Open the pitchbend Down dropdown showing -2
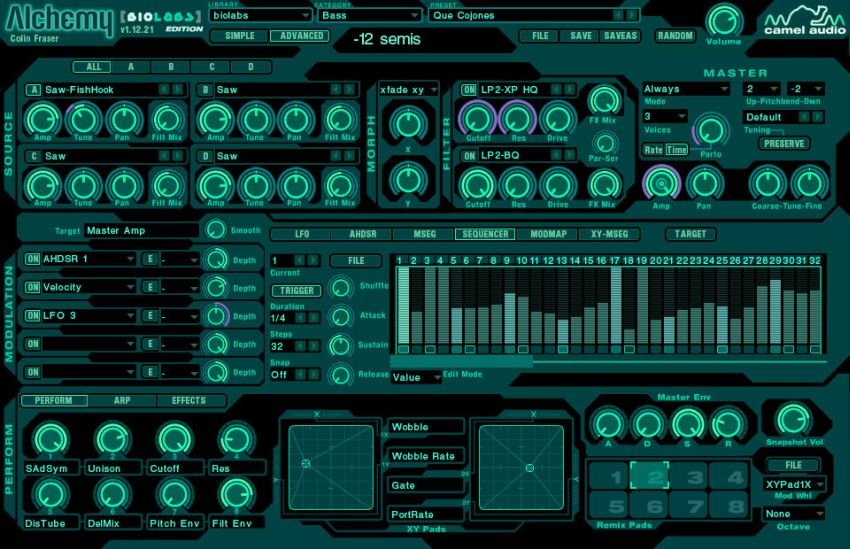Image resolution: width=850 pixels, height=549 pixels. [806, 88]
